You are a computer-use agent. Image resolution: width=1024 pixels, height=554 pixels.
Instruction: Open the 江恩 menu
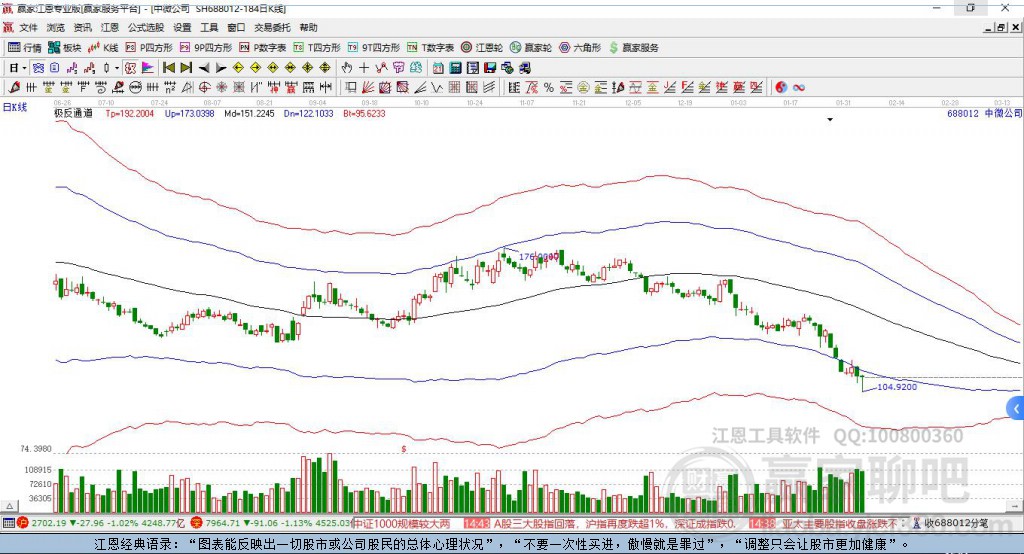110,27
